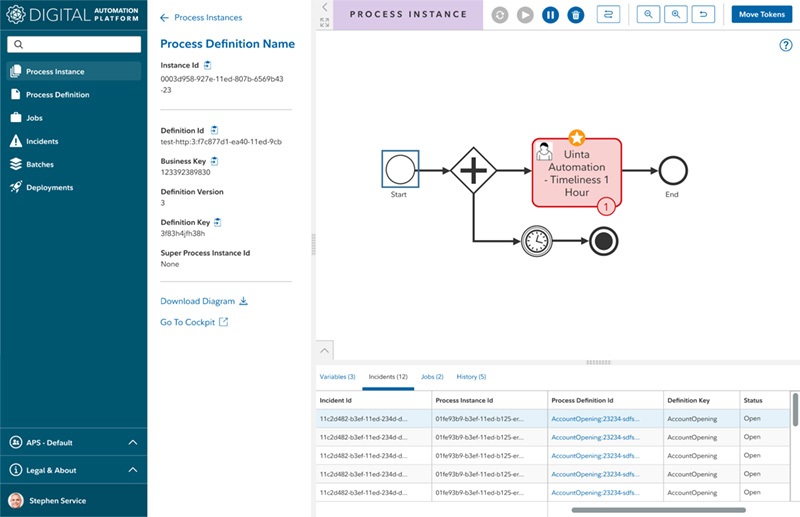Expand the Legal & About section
The image size is (800, 517).
pos(133,470)
